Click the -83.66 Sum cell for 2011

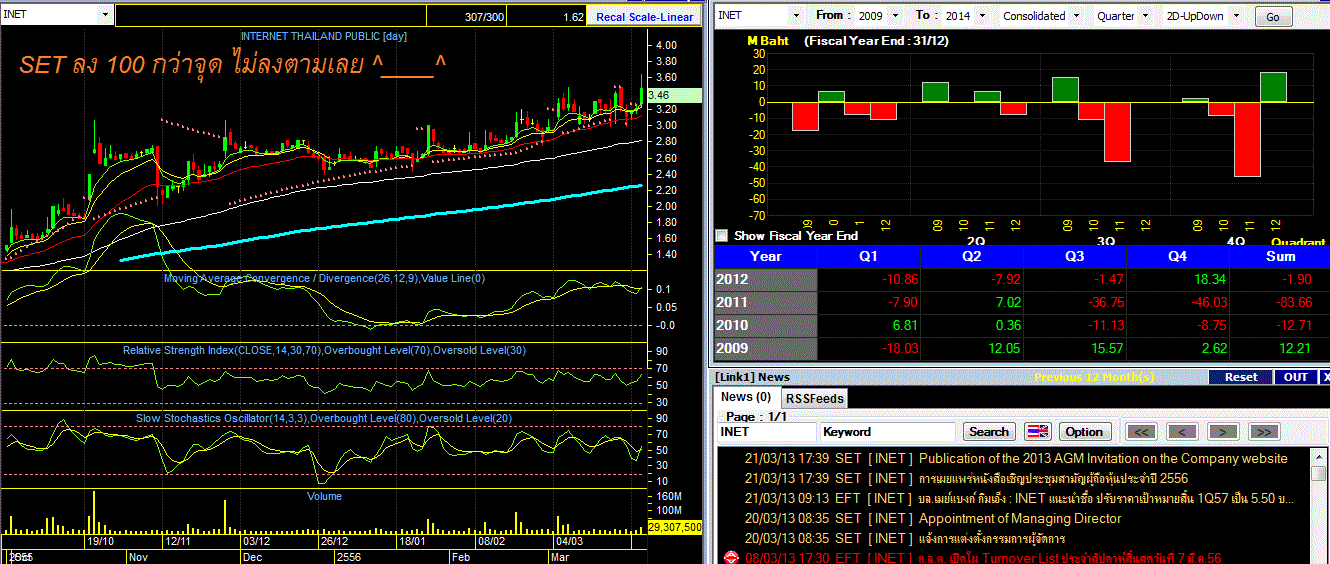point(1280,302)
